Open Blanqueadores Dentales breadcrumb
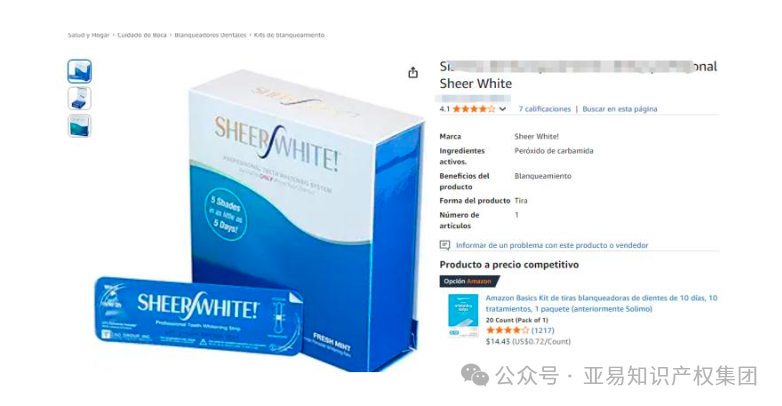Screen dimensions: 782x406 click(210, 35)
